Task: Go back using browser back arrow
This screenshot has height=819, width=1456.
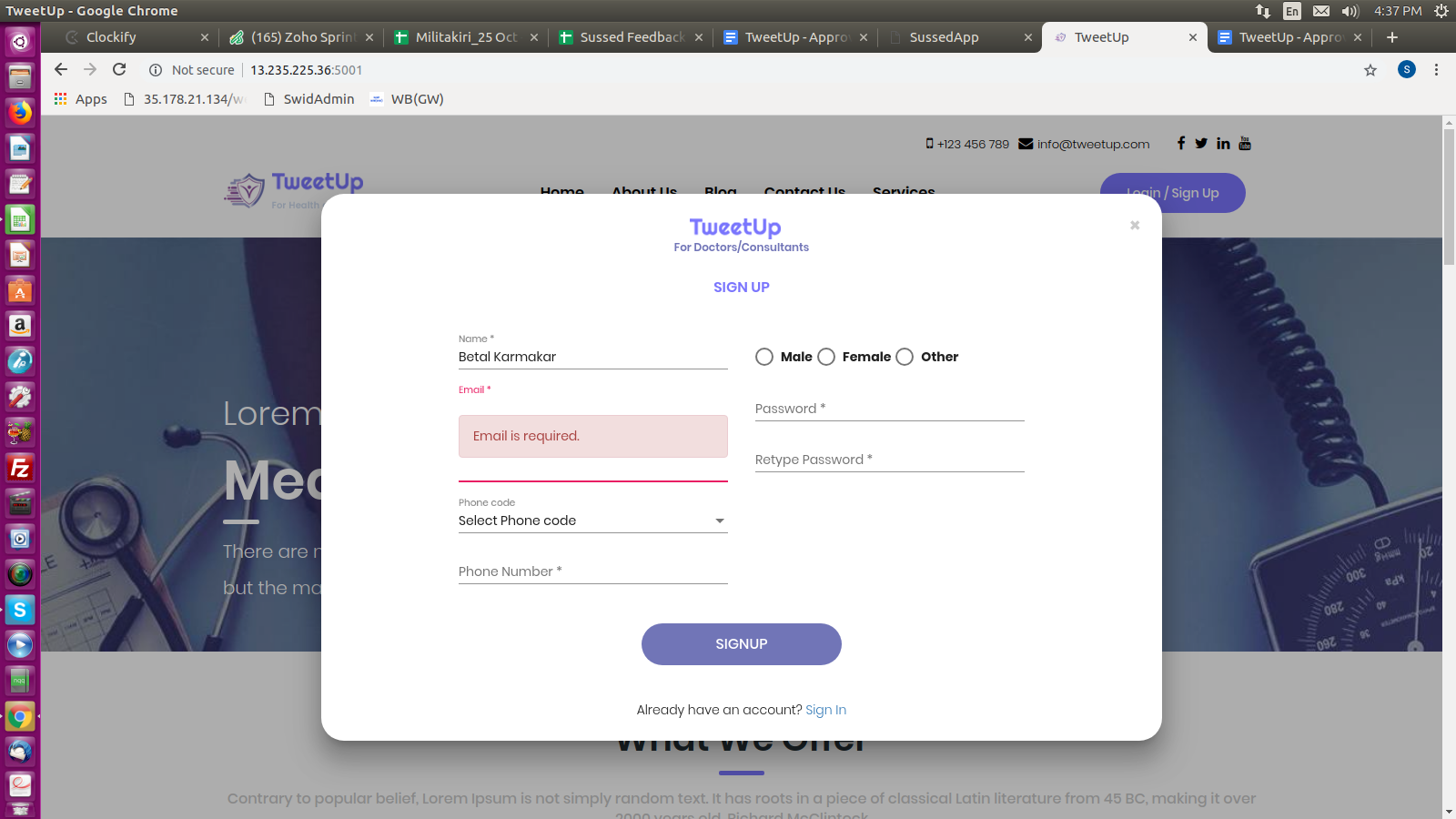Action: click(61, 69)
